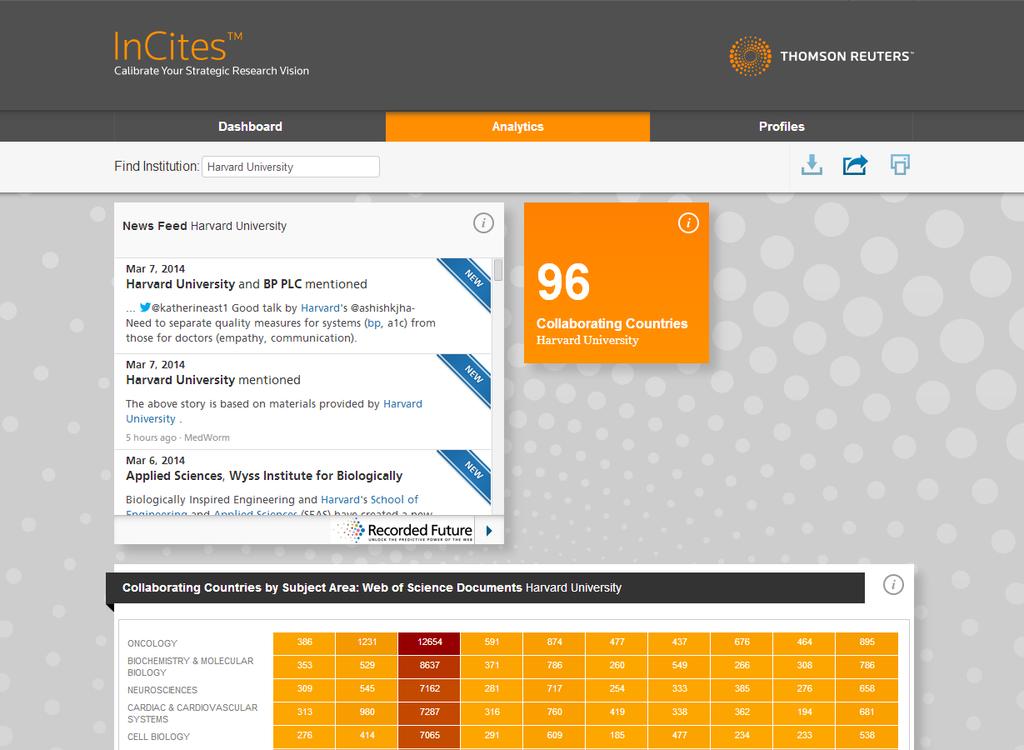
Task: Click the 676 cell in the Oncology row
Action: (x=742, y=642)
